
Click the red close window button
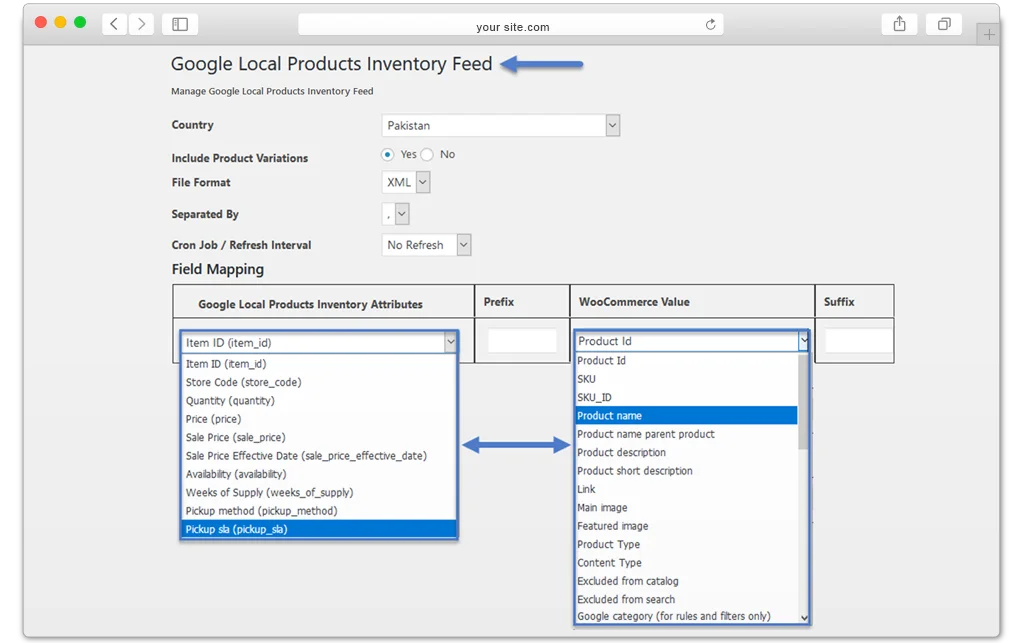[41, 22]
